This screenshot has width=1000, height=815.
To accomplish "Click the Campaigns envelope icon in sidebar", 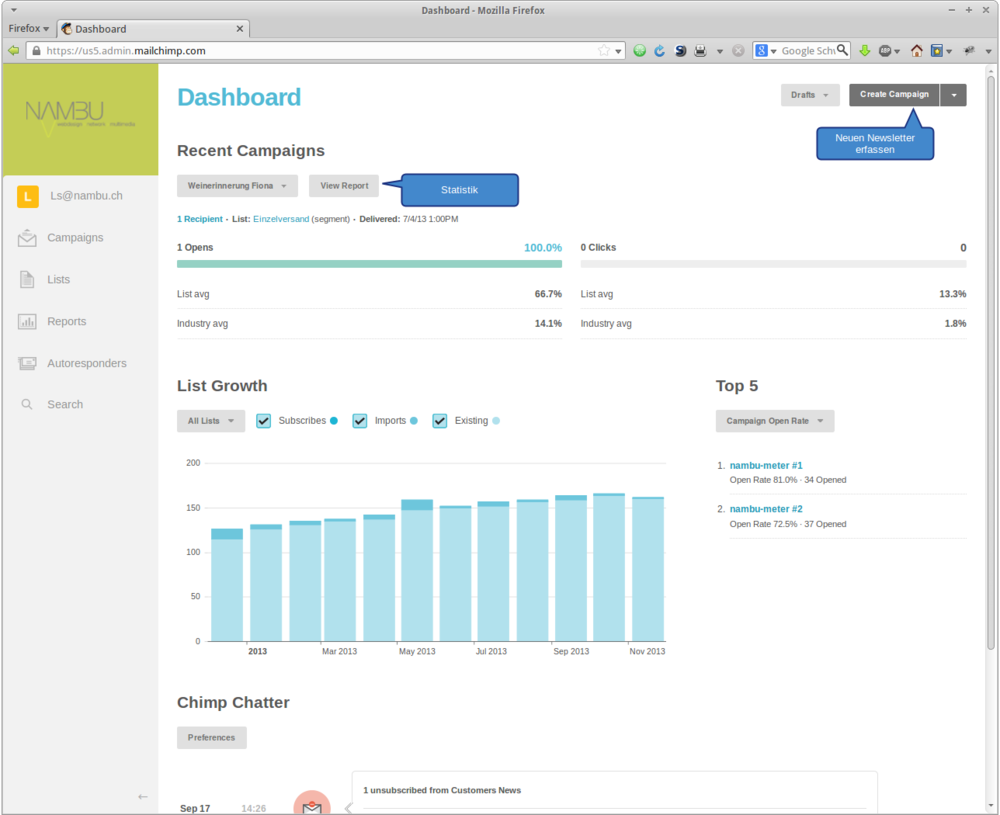I will tap(27, 238).
